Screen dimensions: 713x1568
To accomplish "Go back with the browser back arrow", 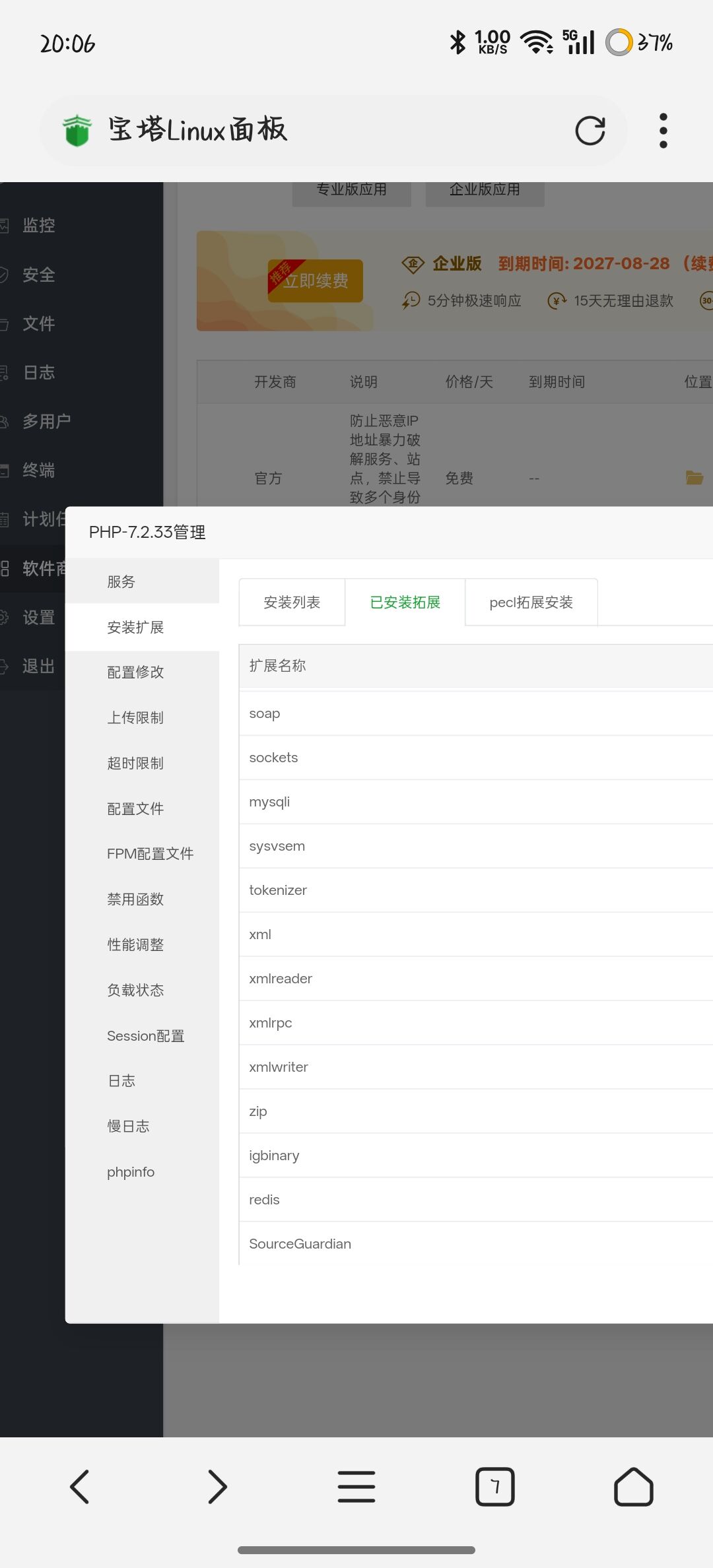I will click(x=80, y=1486).
